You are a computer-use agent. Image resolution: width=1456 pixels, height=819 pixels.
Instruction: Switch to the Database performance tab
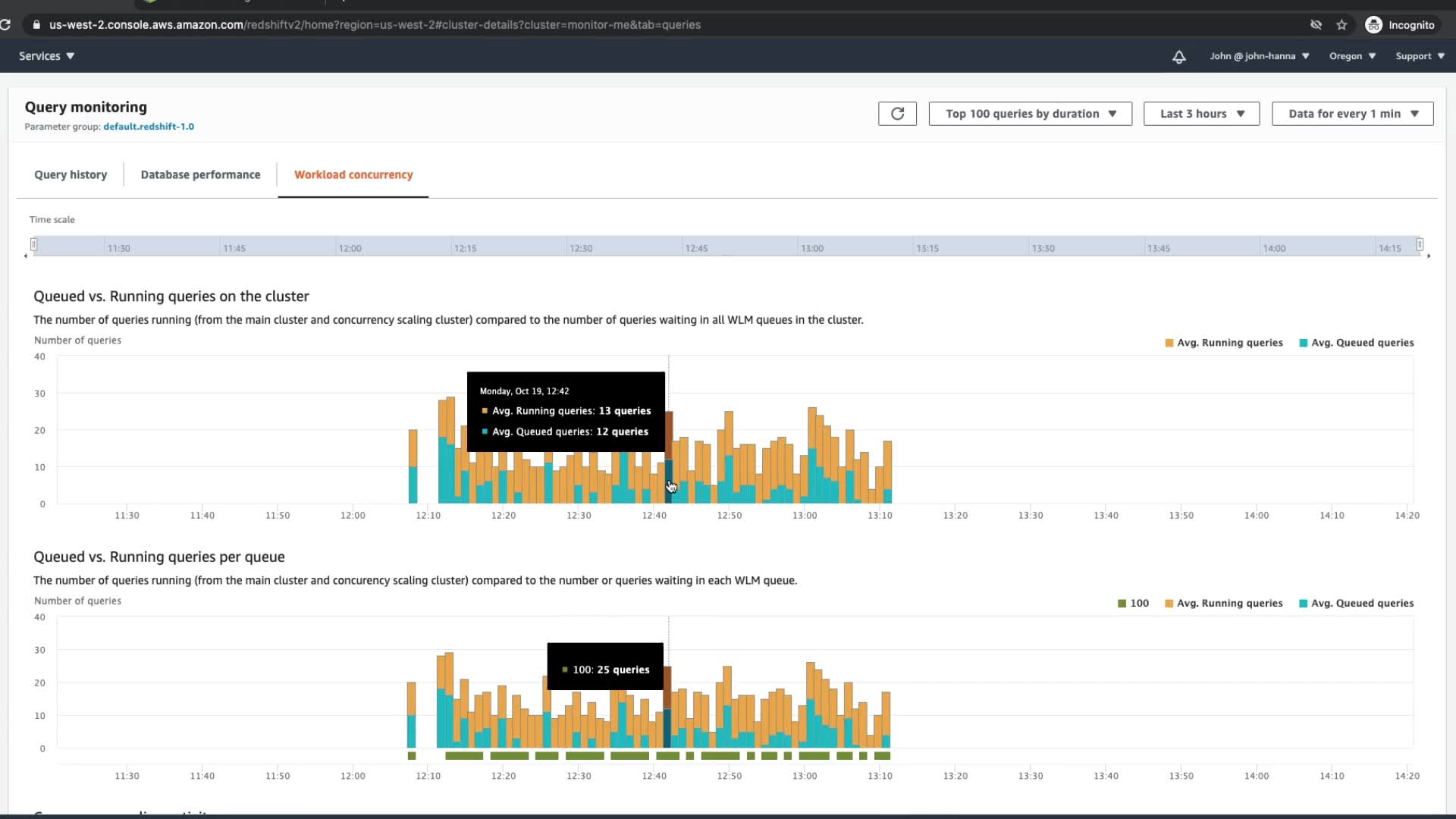click(200, 174)
